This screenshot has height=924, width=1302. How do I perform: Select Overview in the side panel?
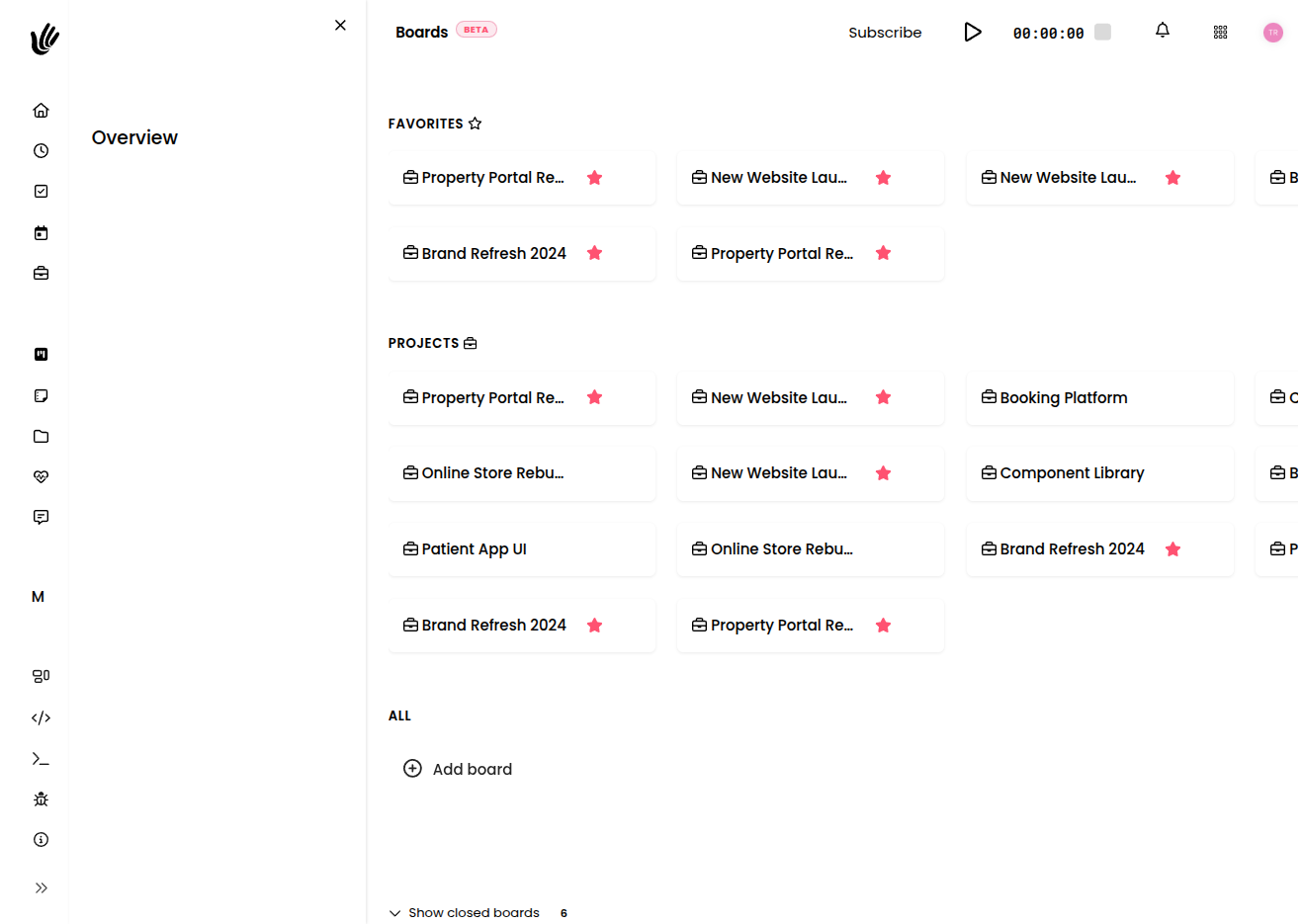[x=134, y=137]
